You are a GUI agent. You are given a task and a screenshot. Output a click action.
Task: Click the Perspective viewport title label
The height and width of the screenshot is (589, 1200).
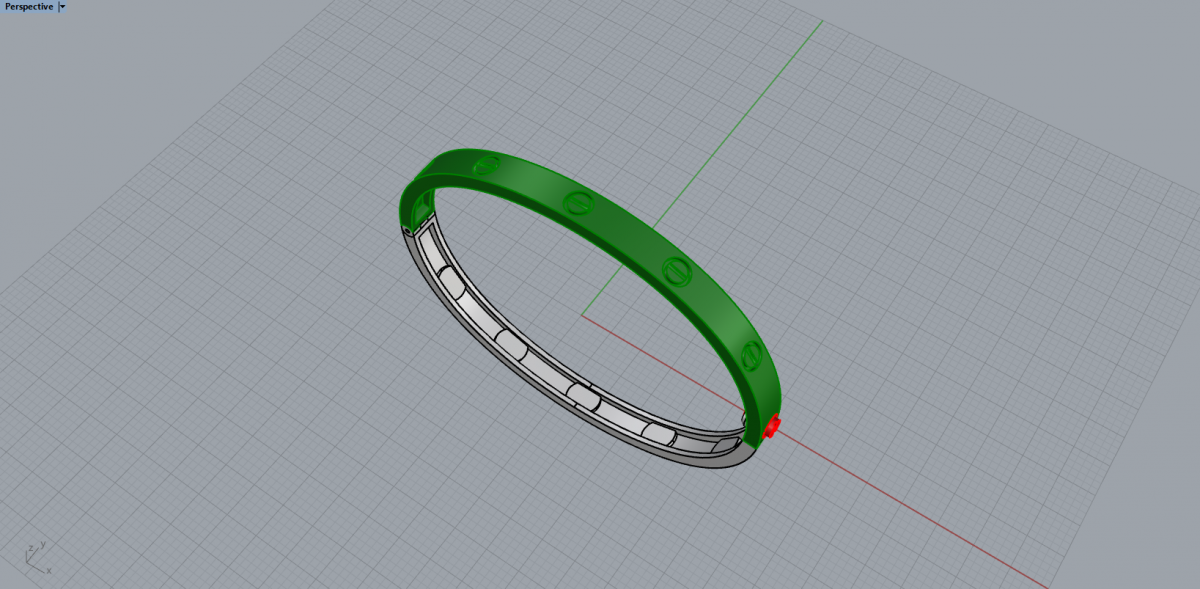29,6
